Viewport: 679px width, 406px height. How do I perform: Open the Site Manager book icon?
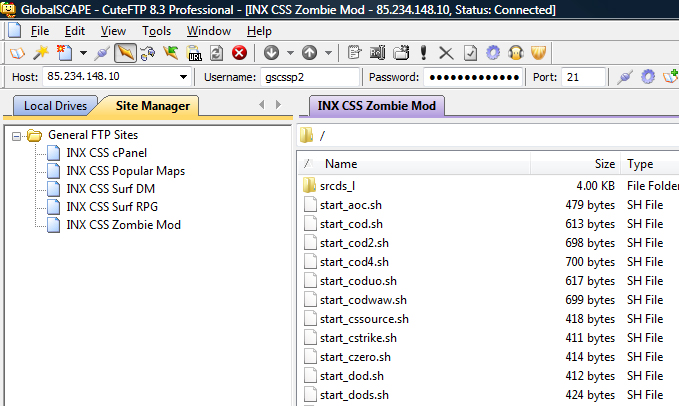pos(17,53)
